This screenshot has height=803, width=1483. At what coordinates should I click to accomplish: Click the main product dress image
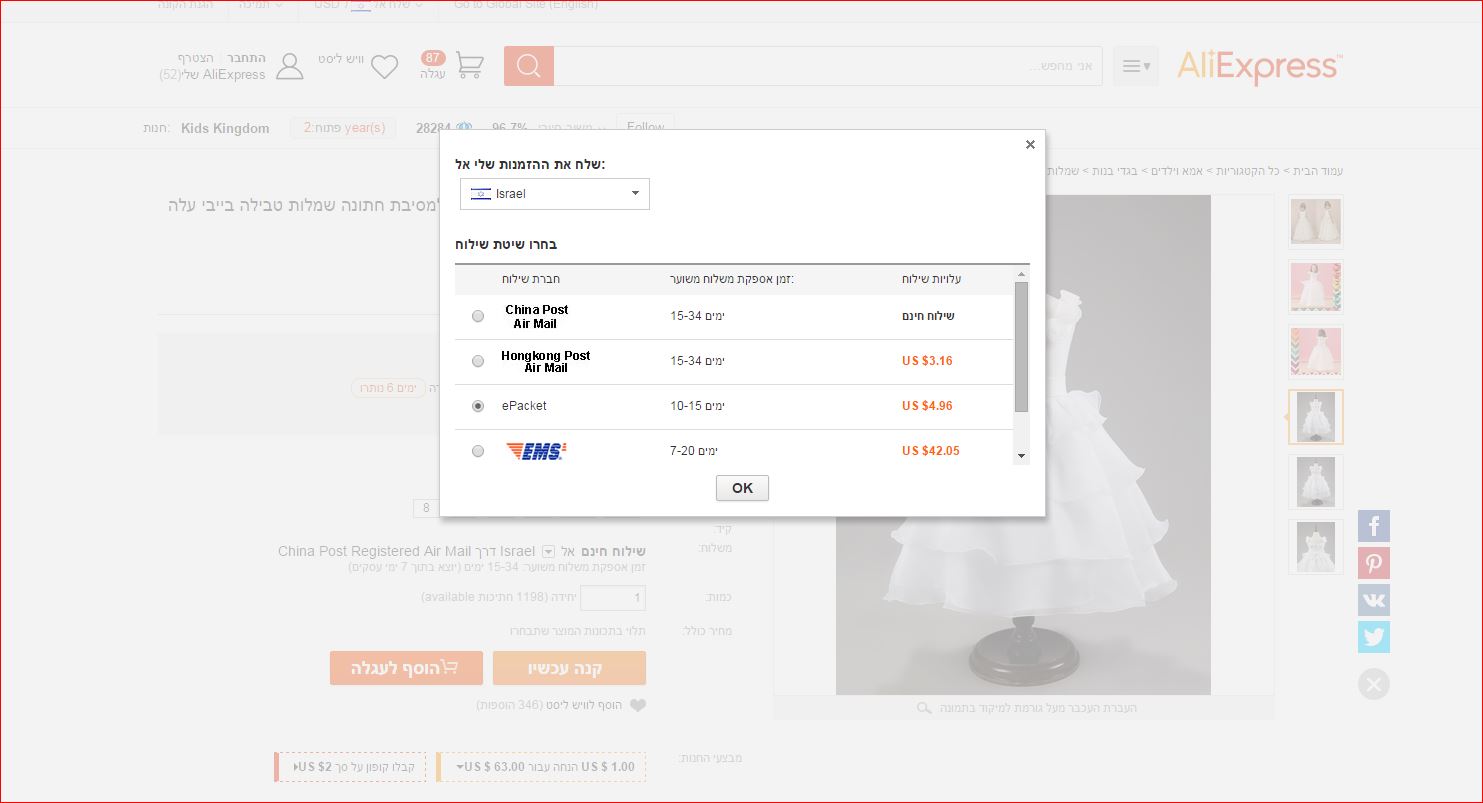tap(1023, 445)
